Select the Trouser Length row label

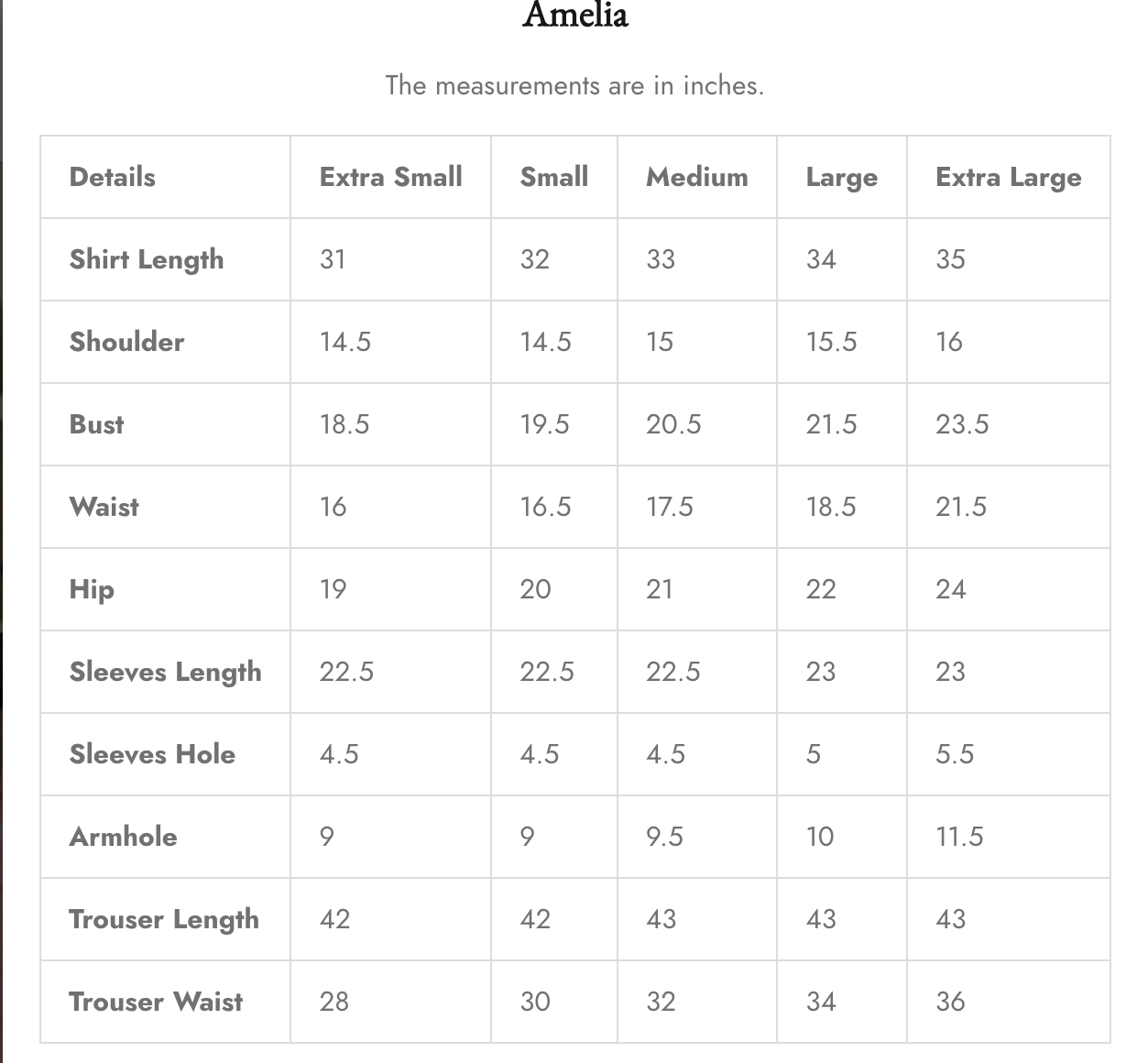coord(164,920)
